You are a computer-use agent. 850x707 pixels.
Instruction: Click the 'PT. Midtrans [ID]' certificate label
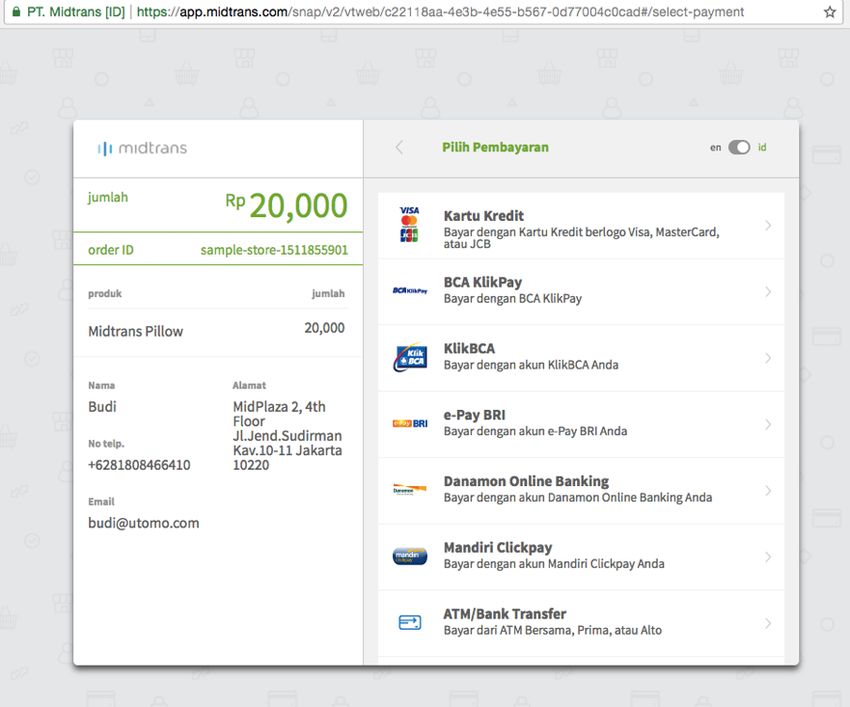(x=76, y=12)
